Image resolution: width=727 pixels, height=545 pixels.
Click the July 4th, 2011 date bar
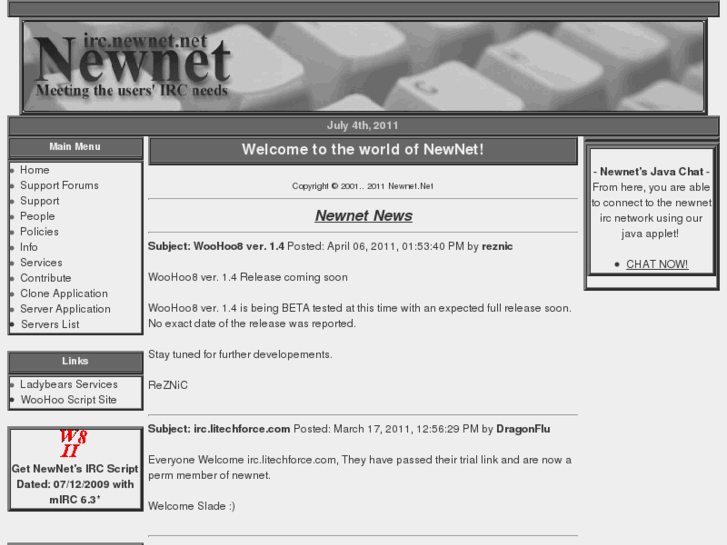363,126
